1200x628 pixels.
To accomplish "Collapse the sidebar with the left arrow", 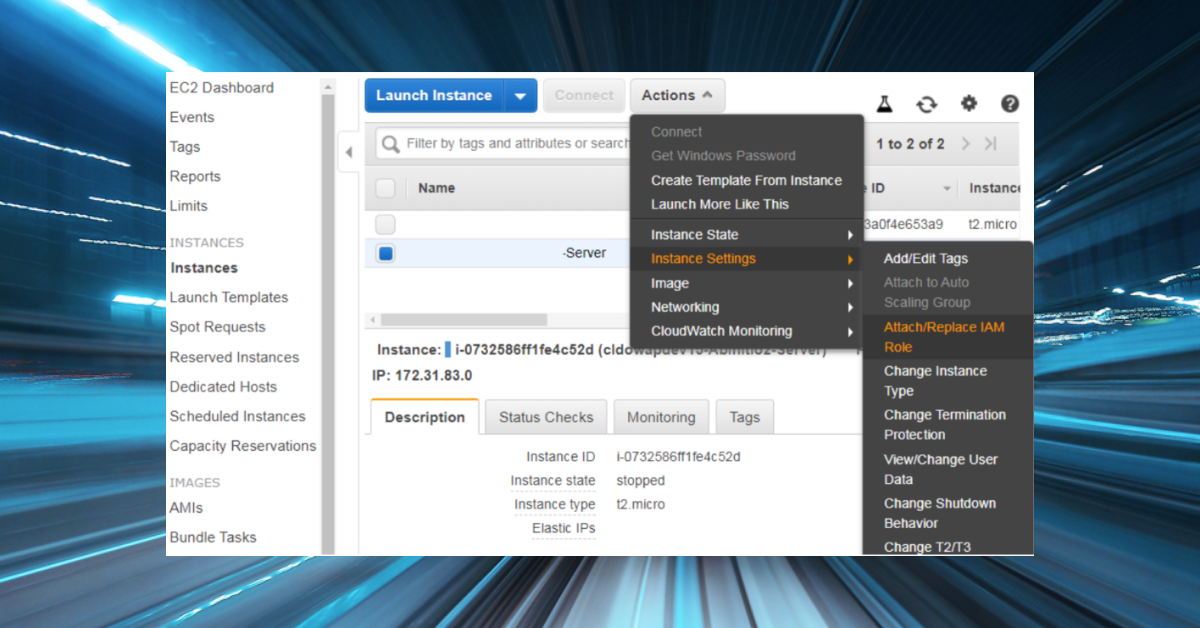I will [x=349, y=153].
